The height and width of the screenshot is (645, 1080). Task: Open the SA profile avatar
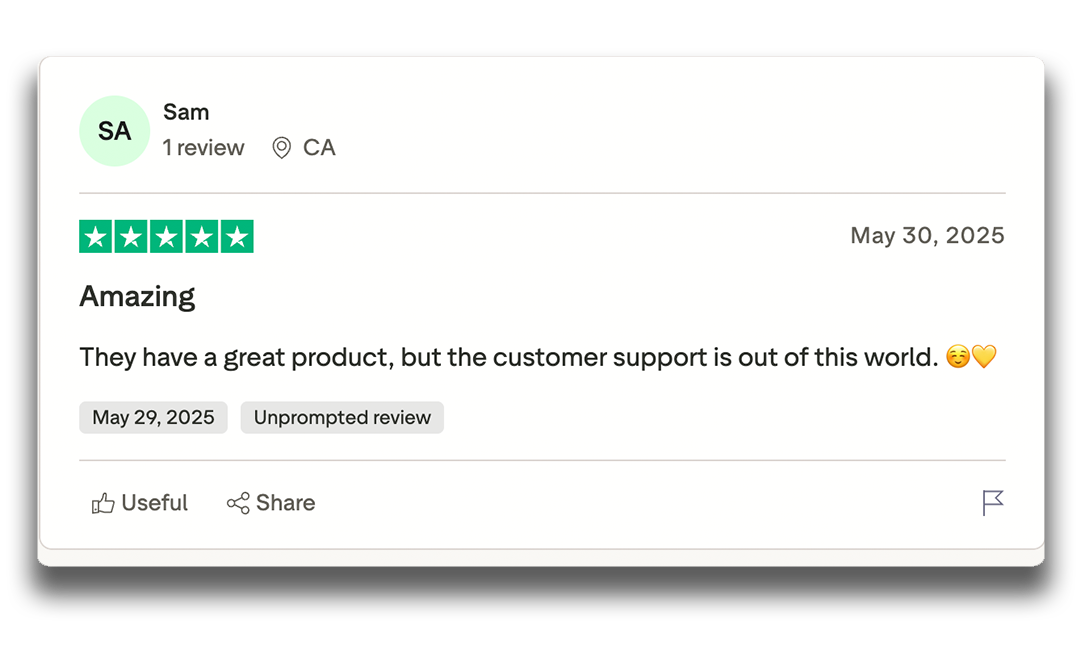tap(114, 131)
